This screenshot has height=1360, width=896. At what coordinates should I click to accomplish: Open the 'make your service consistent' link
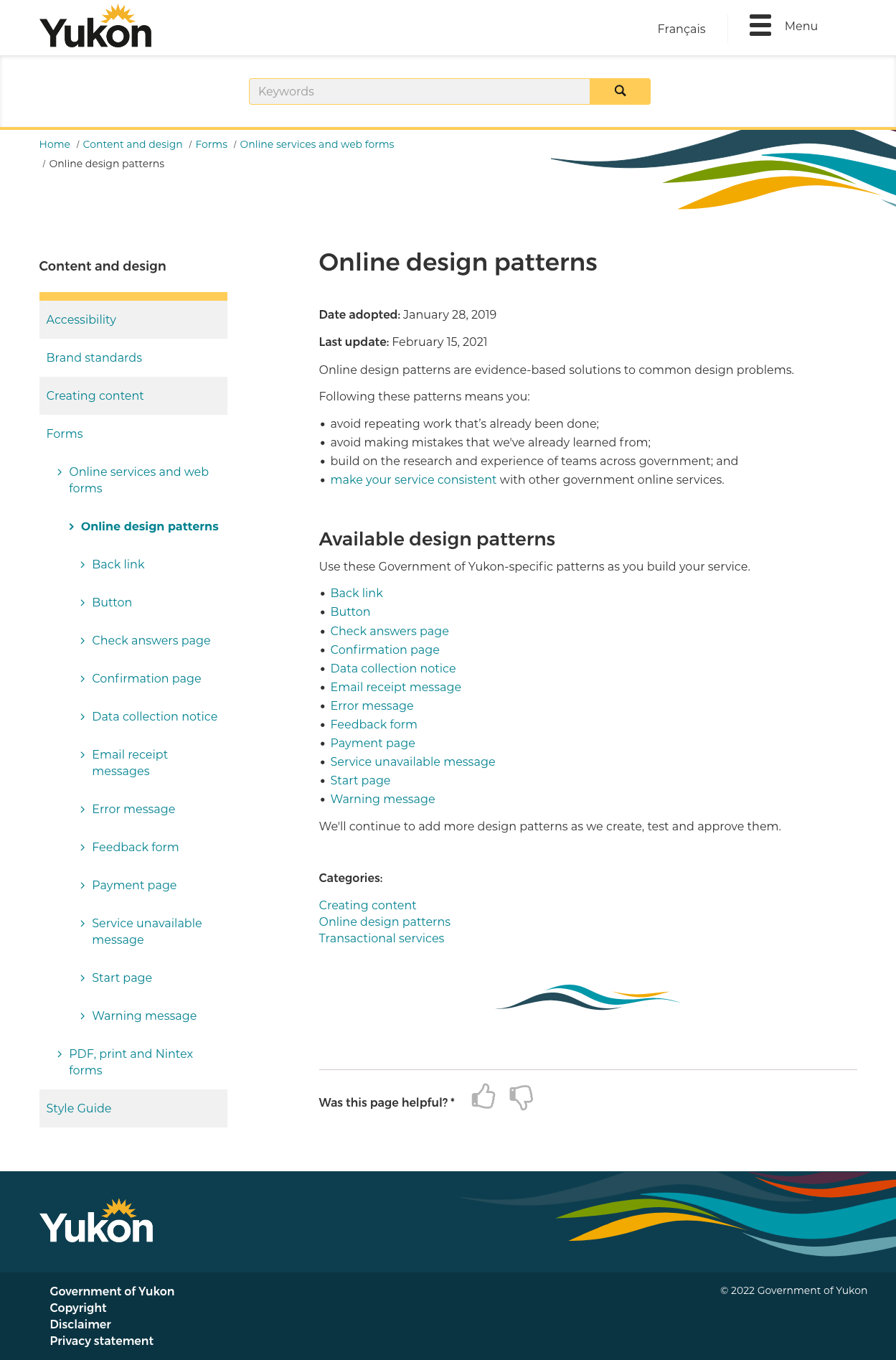coord(413,479)
